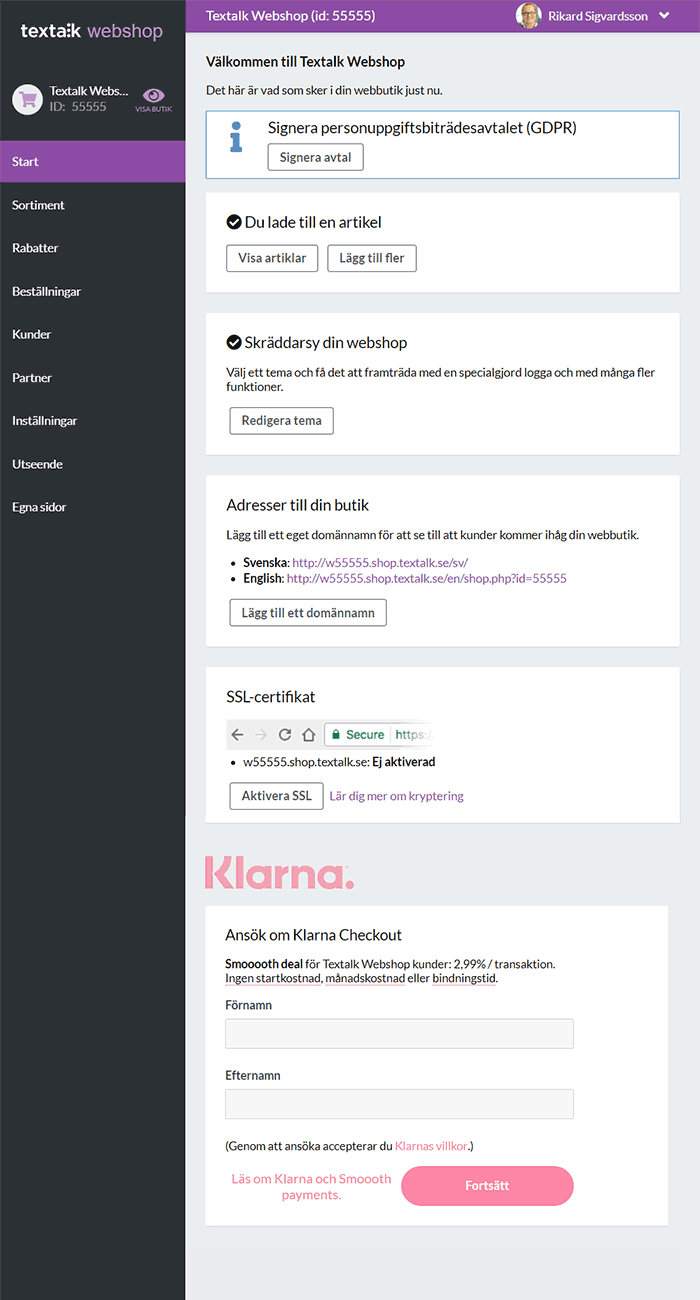Click the Aktivera SSL button
The height and width of the screenshot is (1300, 700).
(277, 796)
